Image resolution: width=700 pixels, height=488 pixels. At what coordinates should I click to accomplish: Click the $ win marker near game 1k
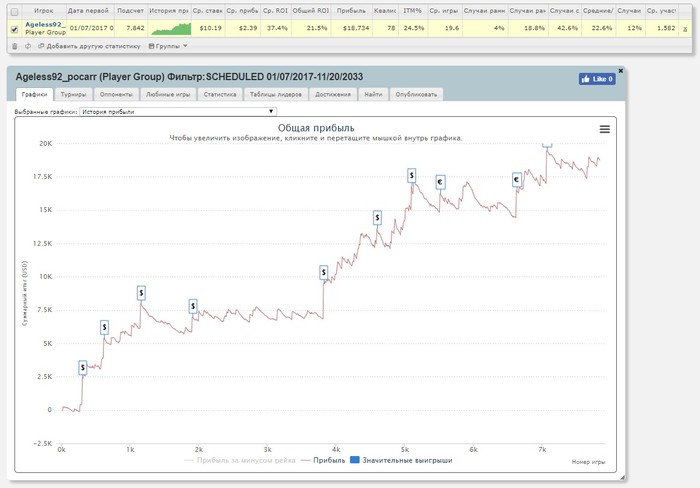(141, 293)
